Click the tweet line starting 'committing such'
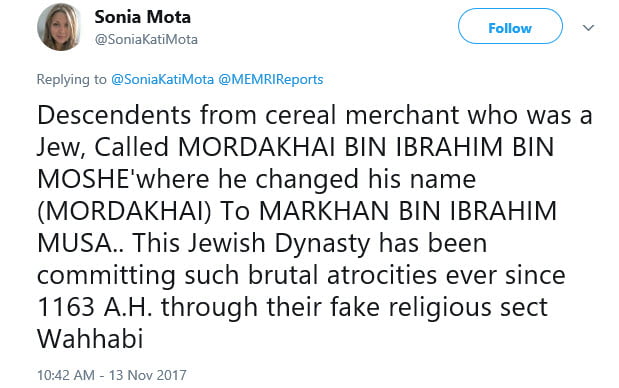Screen dimensions: 619x388 click(x=301, y=275)
